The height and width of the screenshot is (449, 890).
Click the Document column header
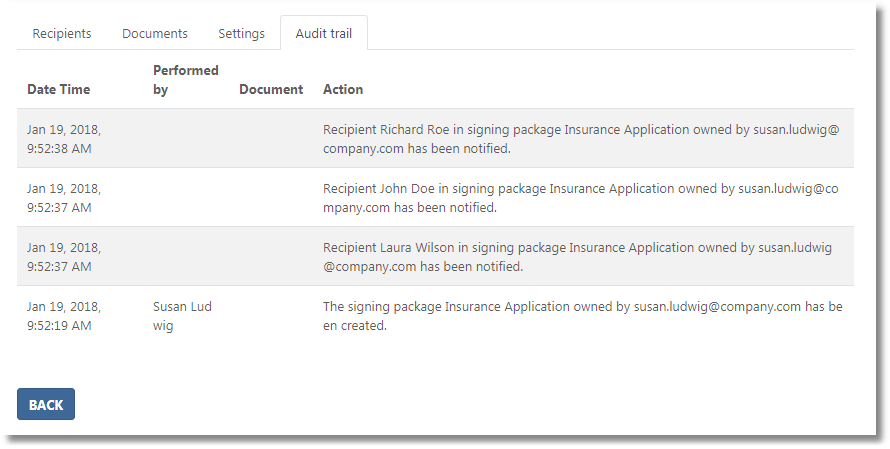tap(271, 89)
